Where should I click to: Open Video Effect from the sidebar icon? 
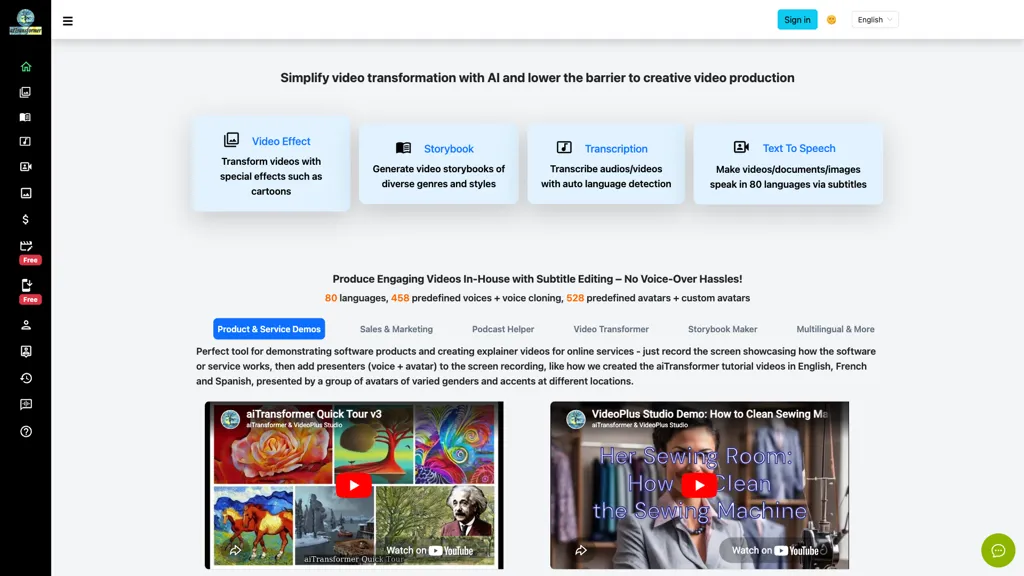coord(25,92)
